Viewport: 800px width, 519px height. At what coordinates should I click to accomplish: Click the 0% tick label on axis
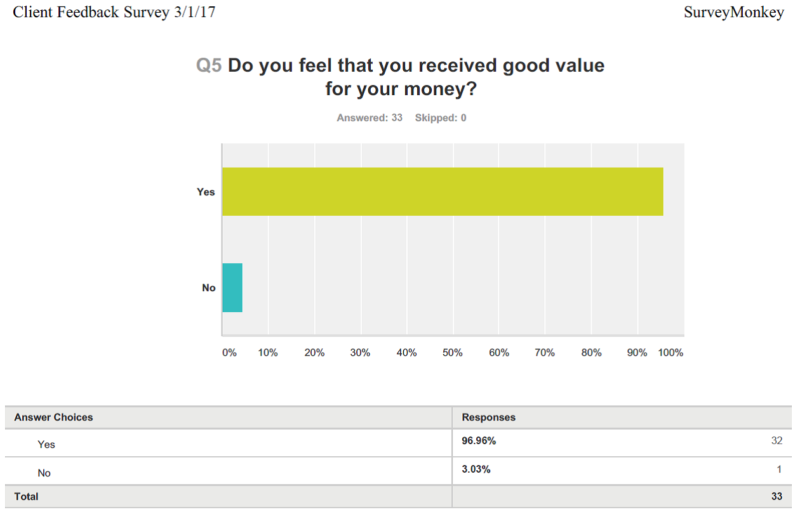(229, 353)
